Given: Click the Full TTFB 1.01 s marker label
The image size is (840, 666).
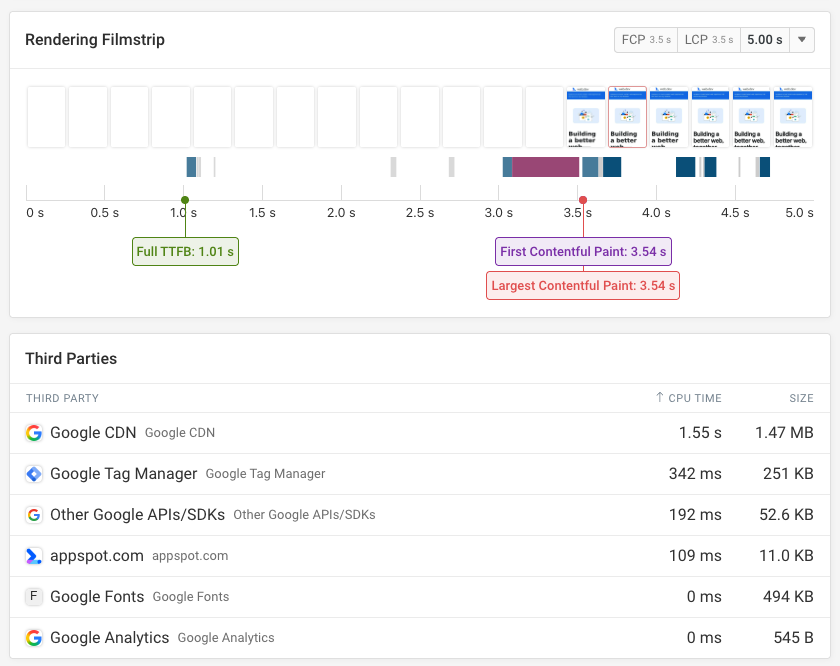Looking at the screenshot, I should click(x=185, y=252).
